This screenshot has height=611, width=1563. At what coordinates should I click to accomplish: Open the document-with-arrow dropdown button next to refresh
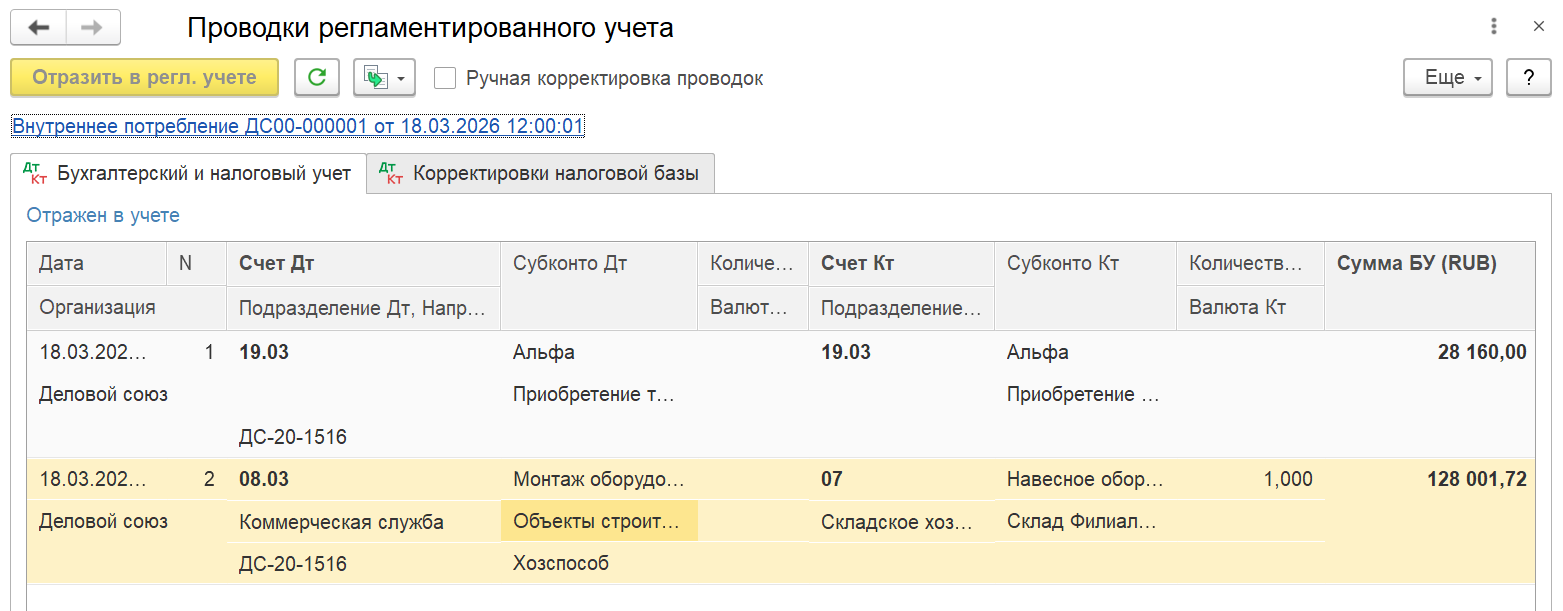point(384,77)
